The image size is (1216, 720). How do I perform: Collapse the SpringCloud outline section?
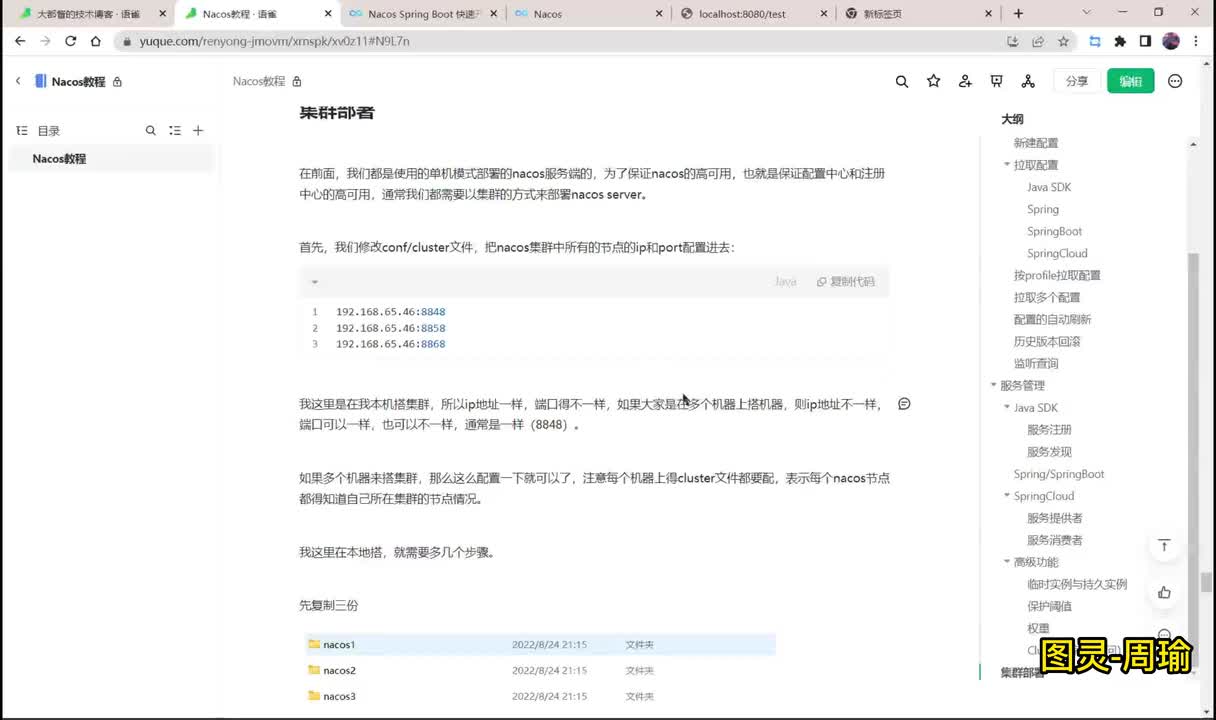click(x=1007, y=496)
